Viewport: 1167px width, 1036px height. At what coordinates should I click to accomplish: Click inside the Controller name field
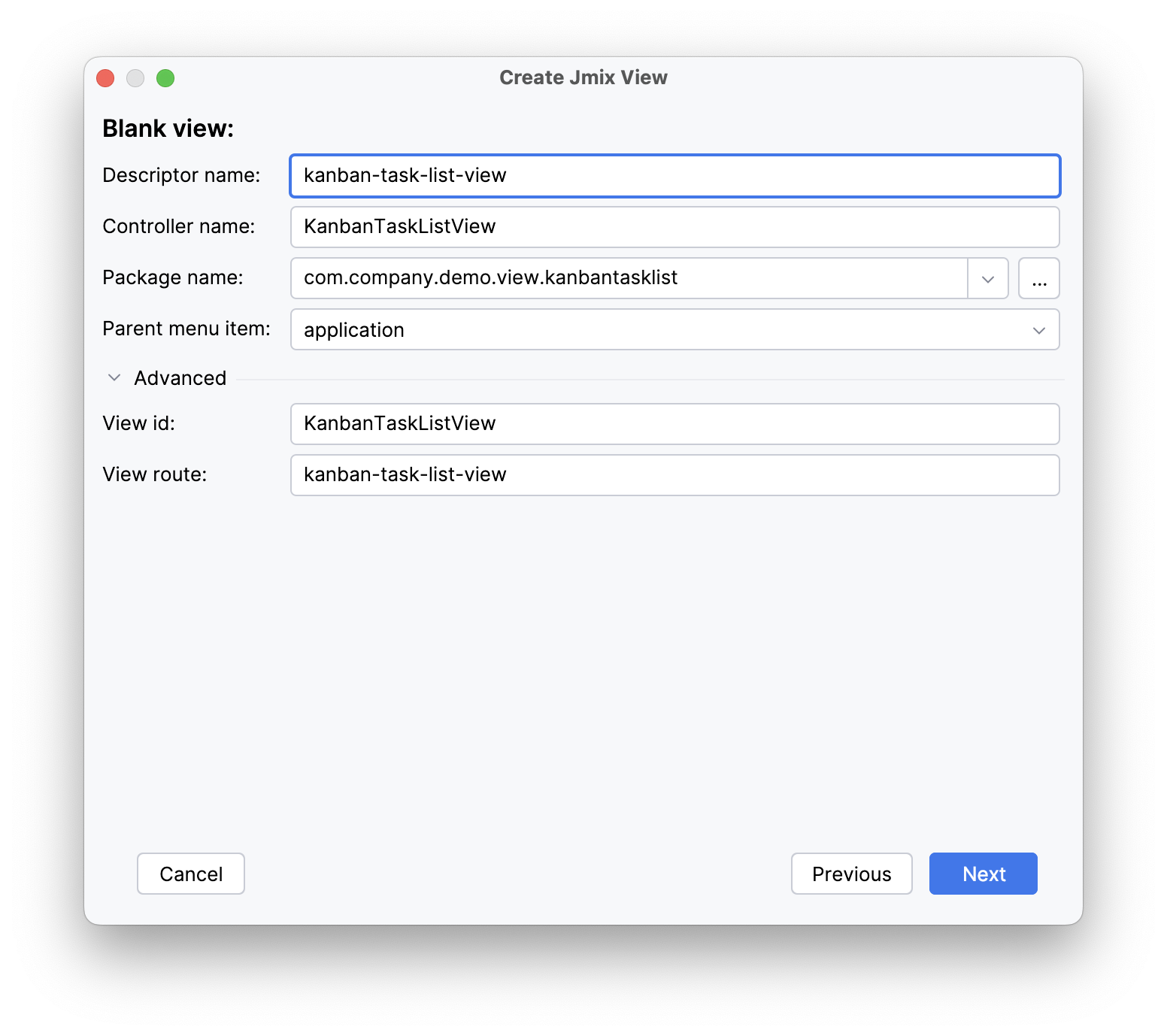[674, 226]
